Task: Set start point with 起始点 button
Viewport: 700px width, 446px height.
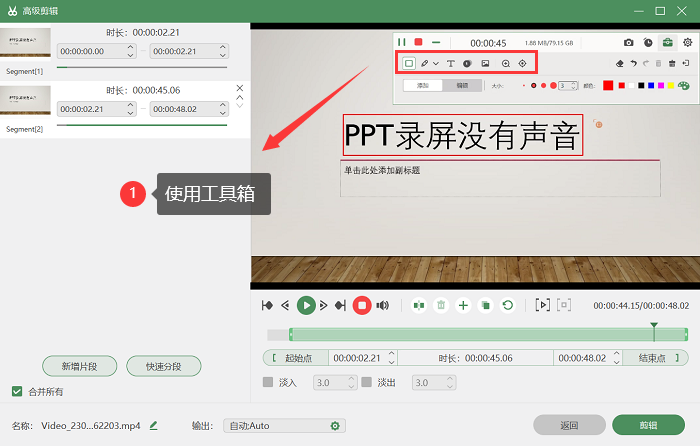Action: point(296,358)
